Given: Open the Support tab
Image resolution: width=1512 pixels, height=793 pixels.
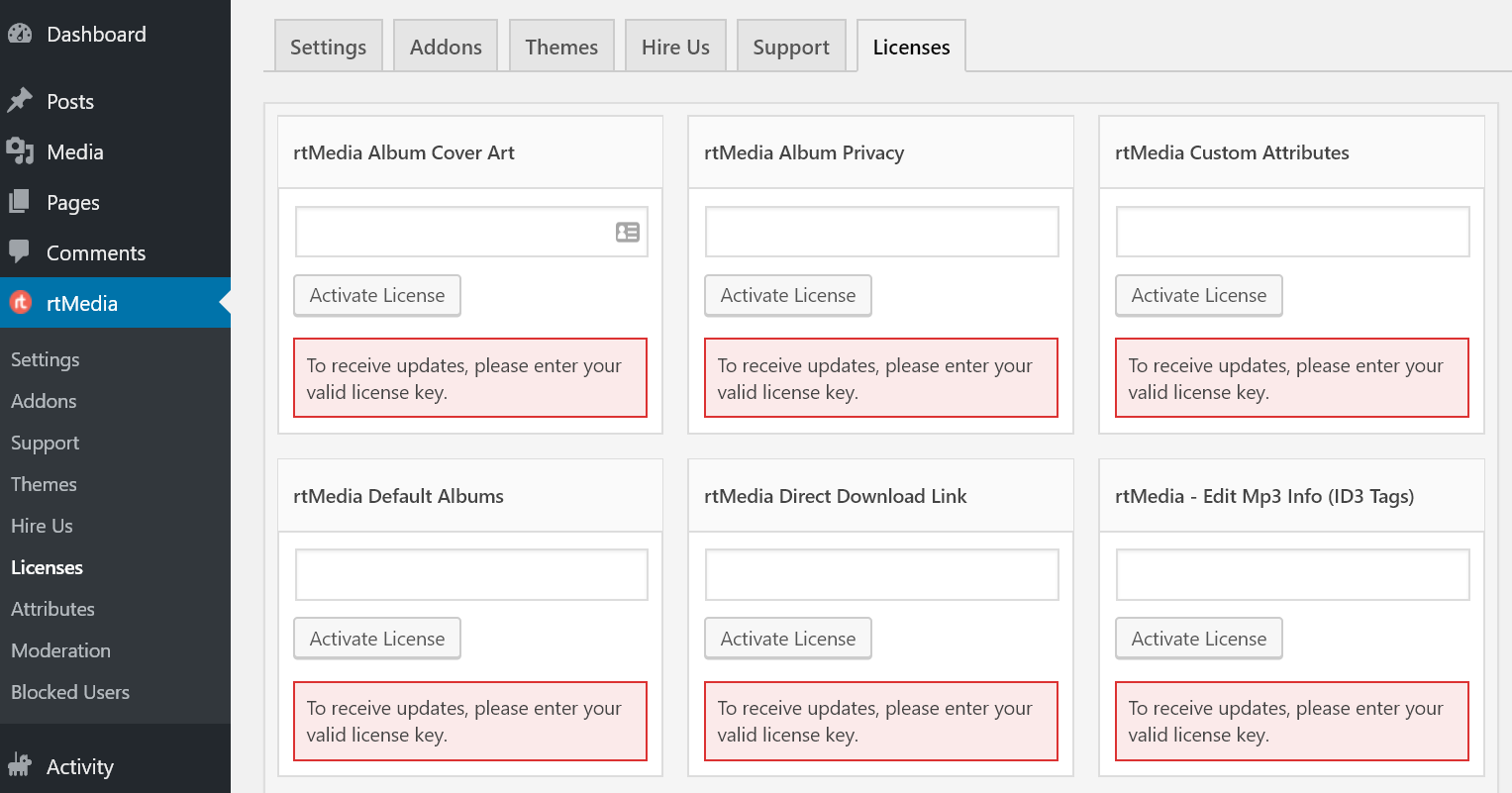Looking at the screenshot, I should 790,46.
